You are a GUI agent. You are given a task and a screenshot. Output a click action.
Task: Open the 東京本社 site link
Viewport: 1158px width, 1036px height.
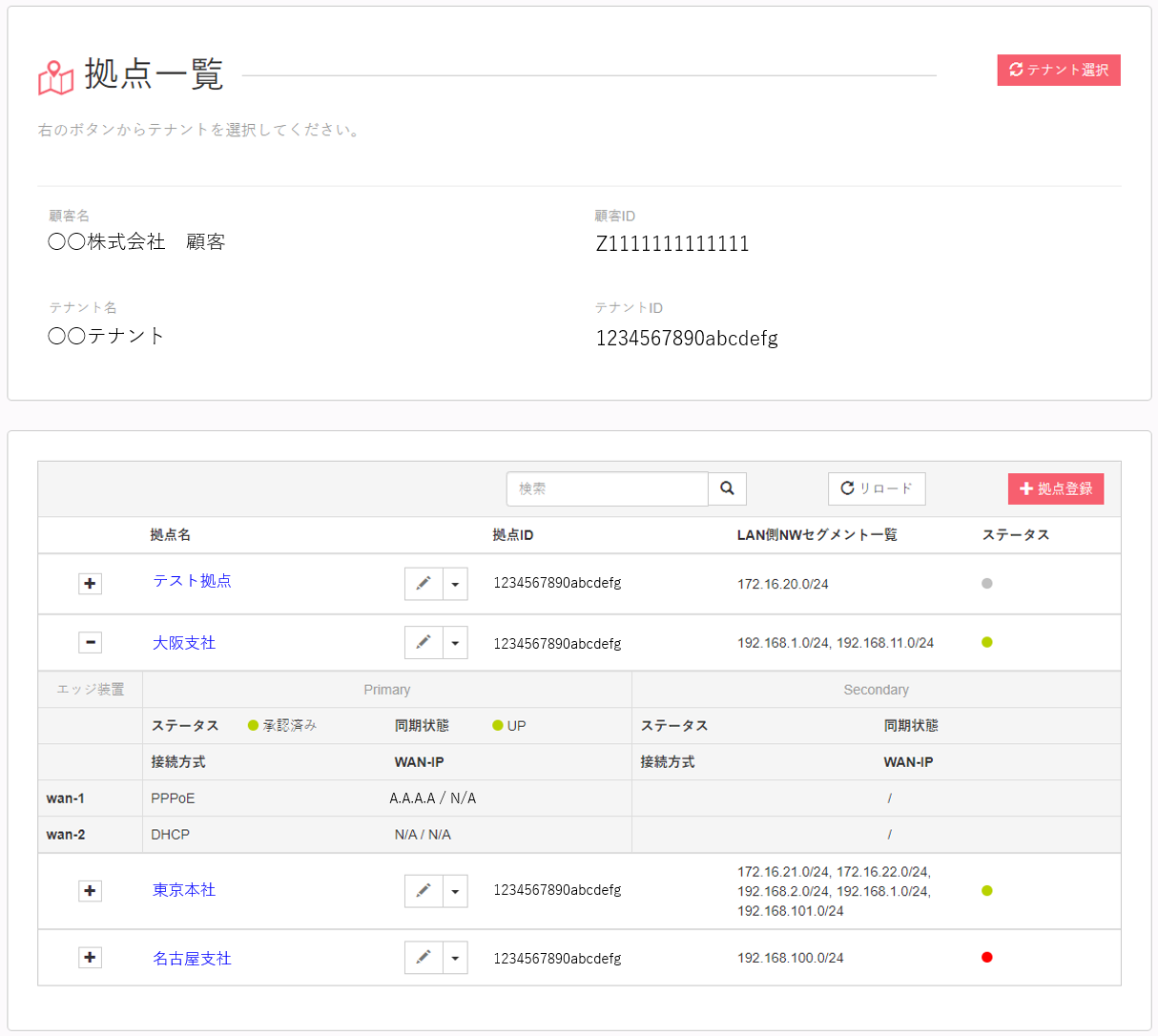click(184, 890)
